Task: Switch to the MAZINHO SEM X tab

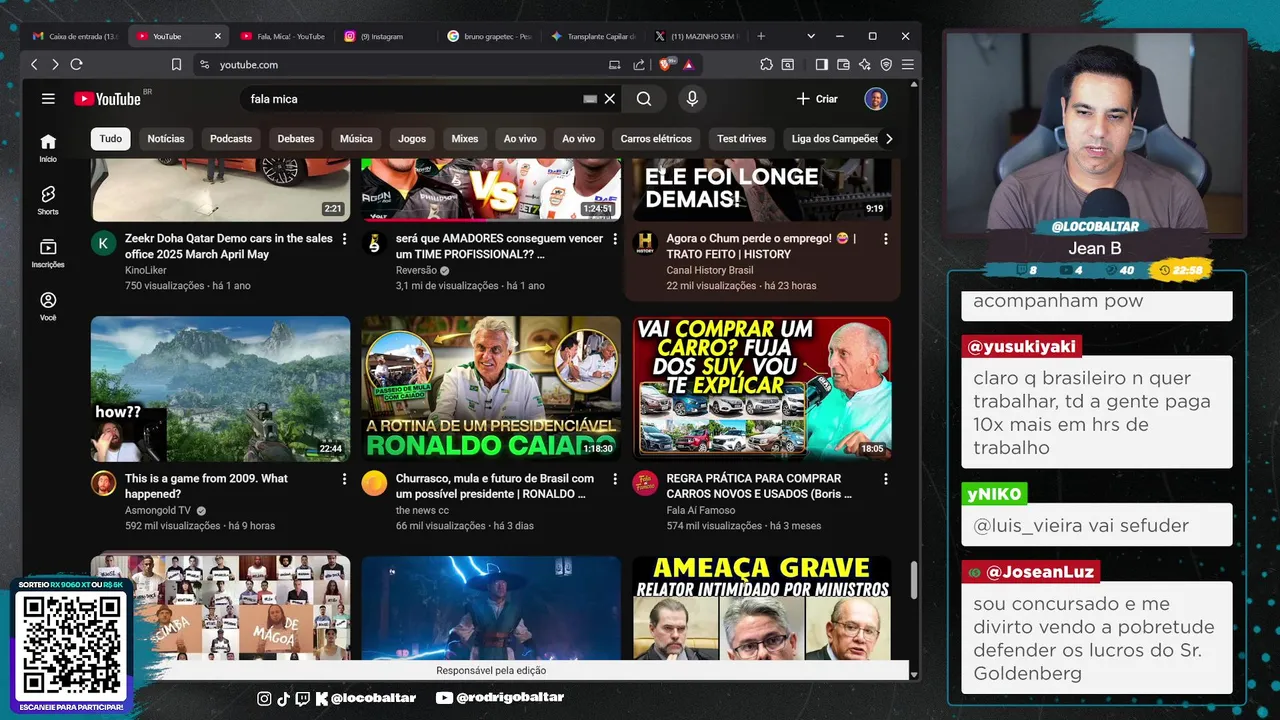Action: 699,36
